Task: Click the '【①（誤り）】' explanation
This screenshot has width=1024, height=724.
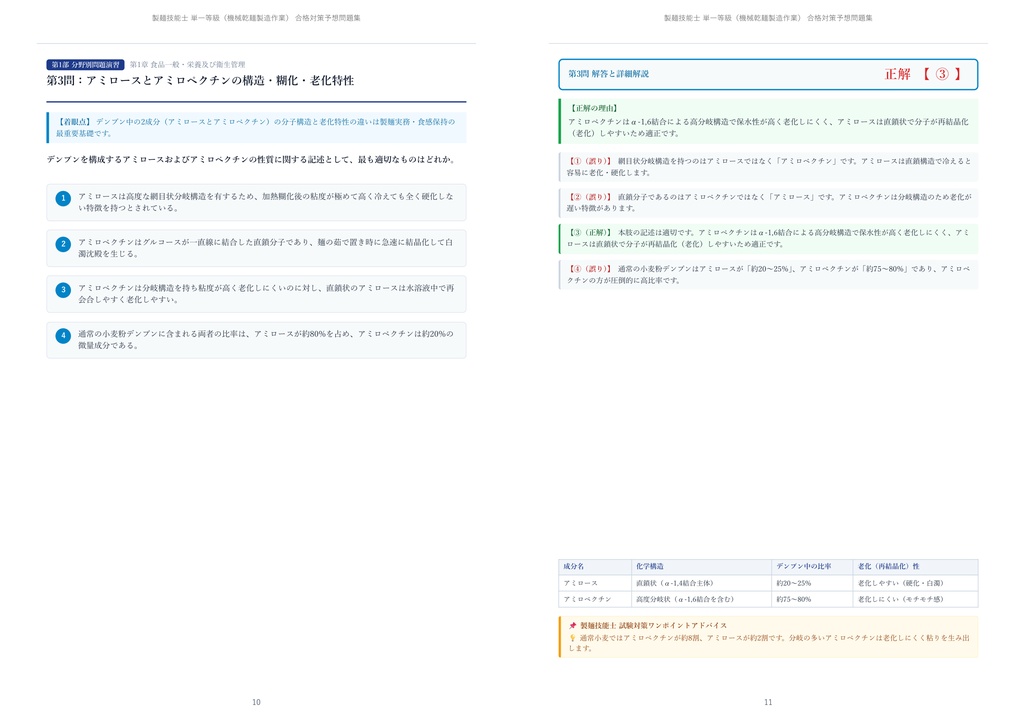Action: pos(768,166)
